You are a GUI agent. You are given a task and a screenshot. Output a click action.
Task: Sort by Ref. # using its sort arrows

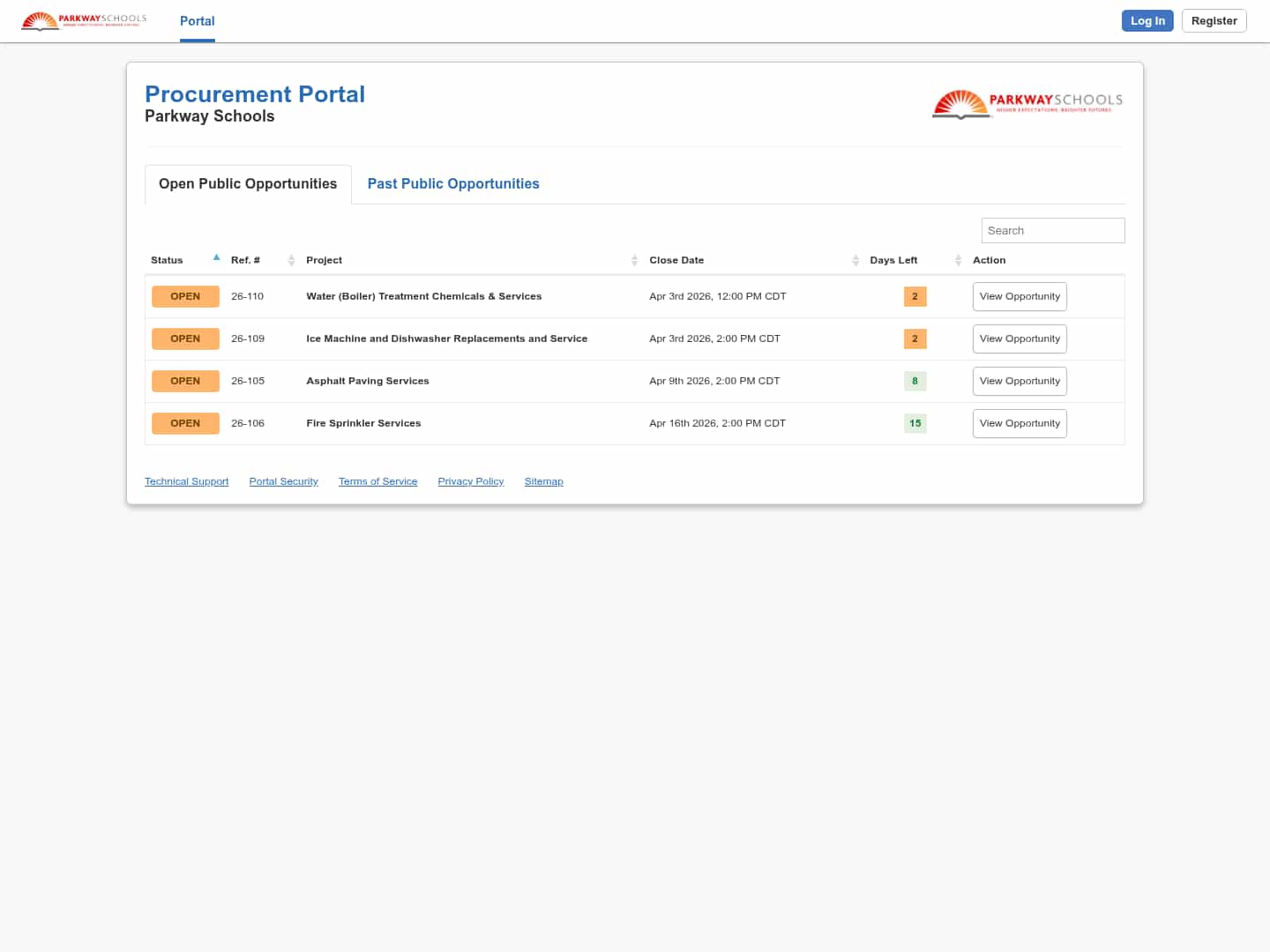click(291, 260)
